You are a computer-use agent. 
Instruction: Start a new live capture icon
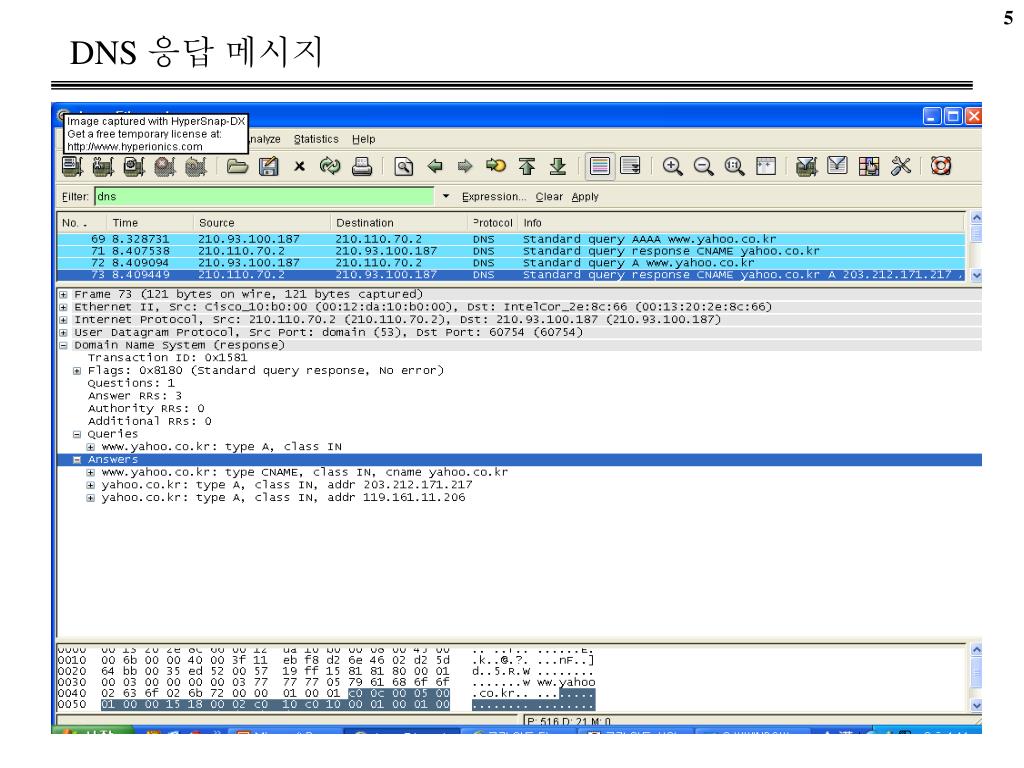133,167
